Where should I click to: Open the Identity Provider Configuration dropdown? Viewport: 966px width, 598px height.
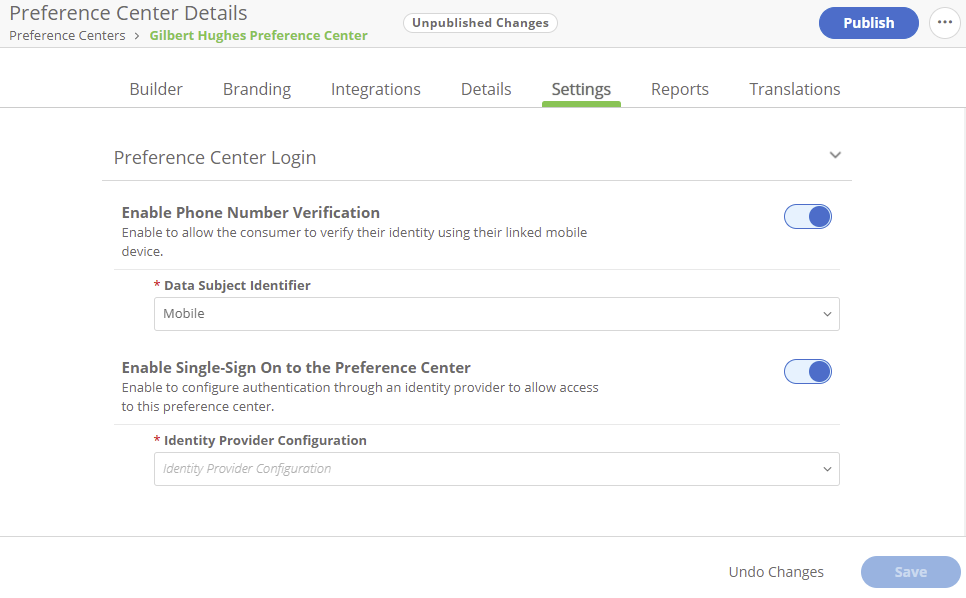click(827, 468)
